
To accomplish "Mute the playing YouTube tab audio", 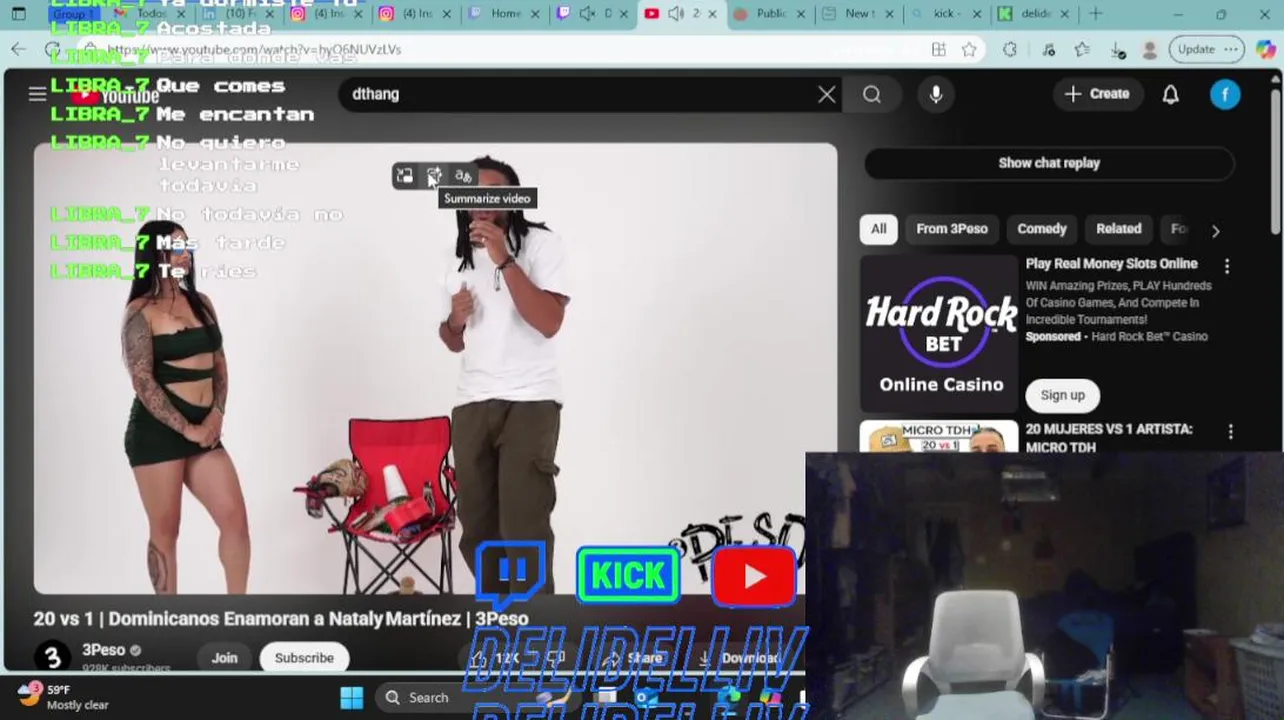I will click(676, 14).
